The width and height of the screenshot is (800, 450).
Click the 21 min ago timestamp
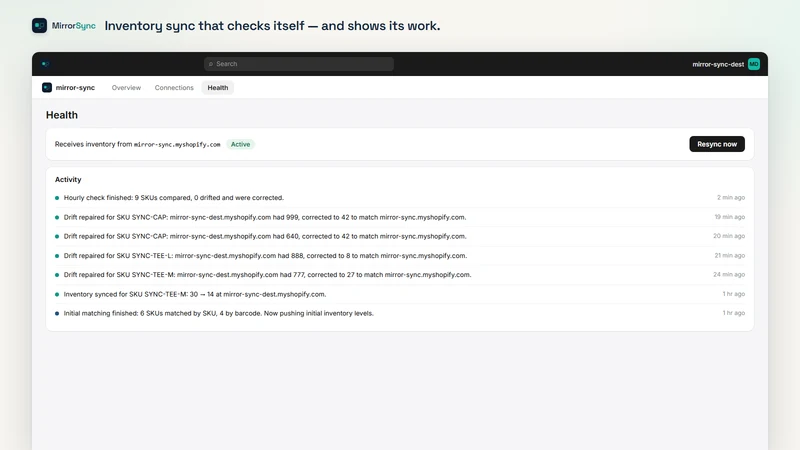(x=730, y=255)
